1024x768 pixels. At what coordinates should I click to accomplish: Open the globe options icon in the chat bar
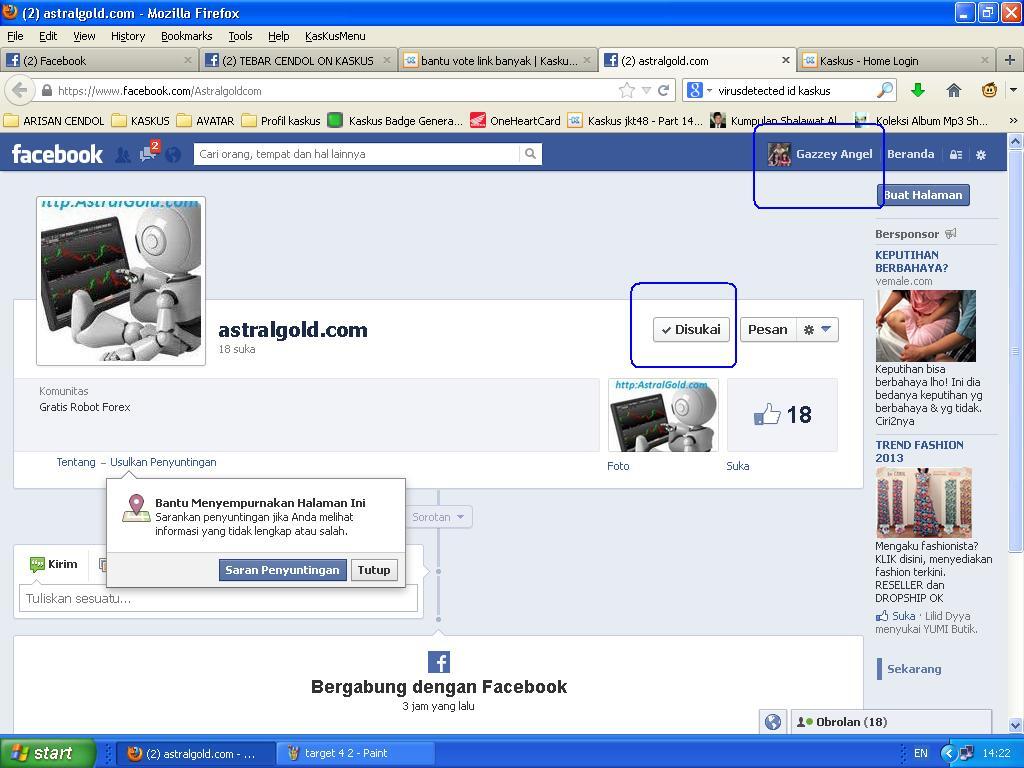[x=773, y=721]
